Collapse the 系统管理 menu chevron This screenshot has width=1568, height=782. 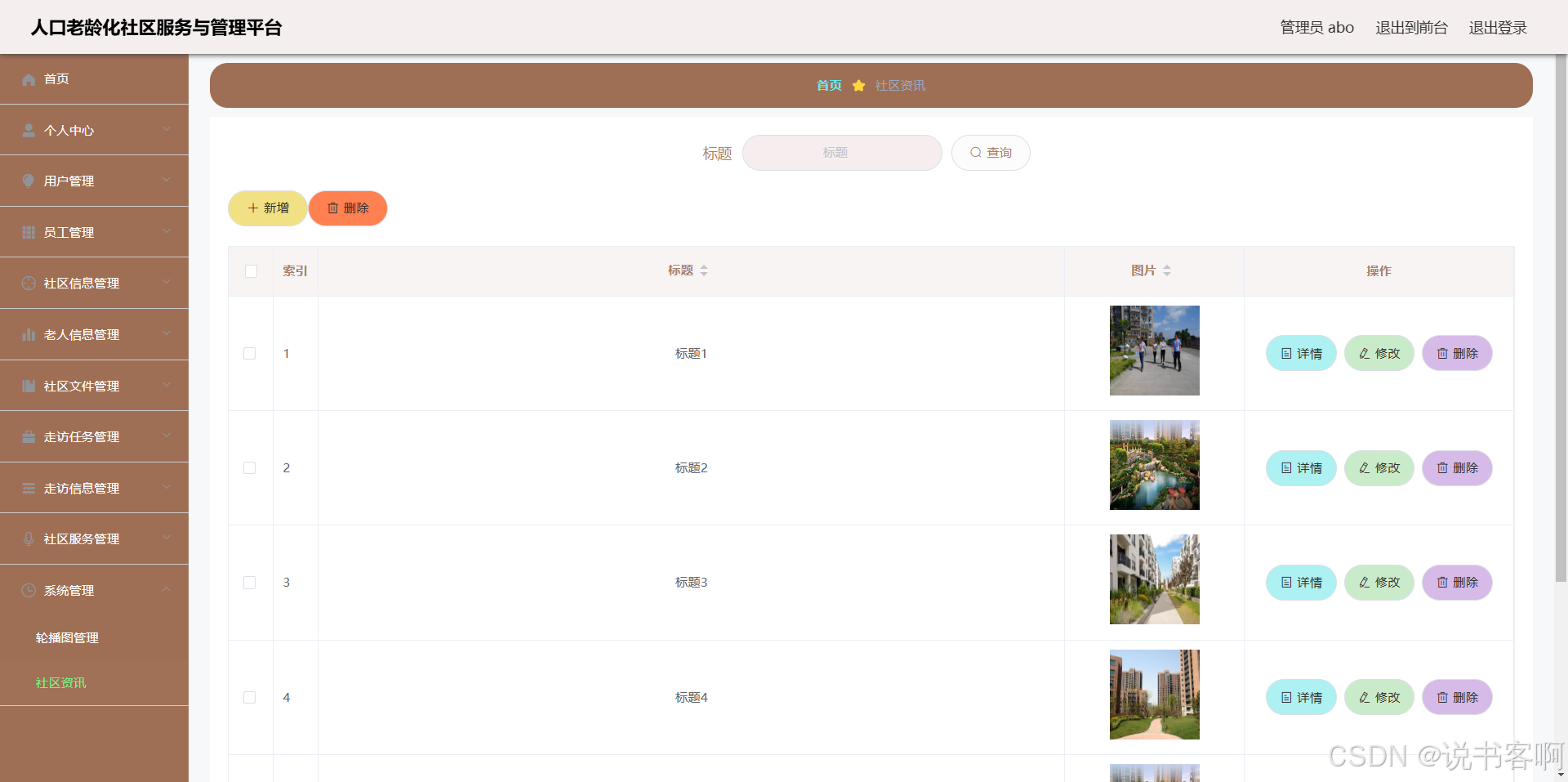(167, 589)
